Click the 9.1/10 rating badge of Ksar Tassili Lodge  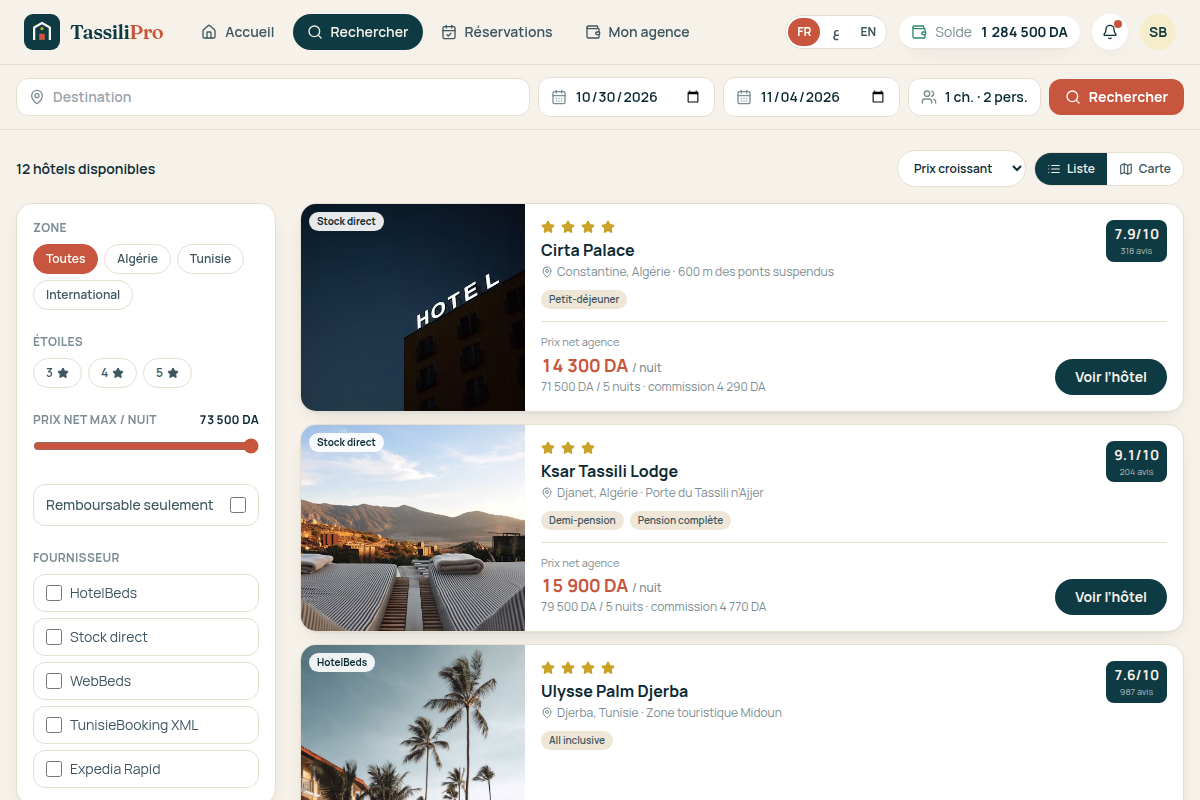(x=1136, y=462)
